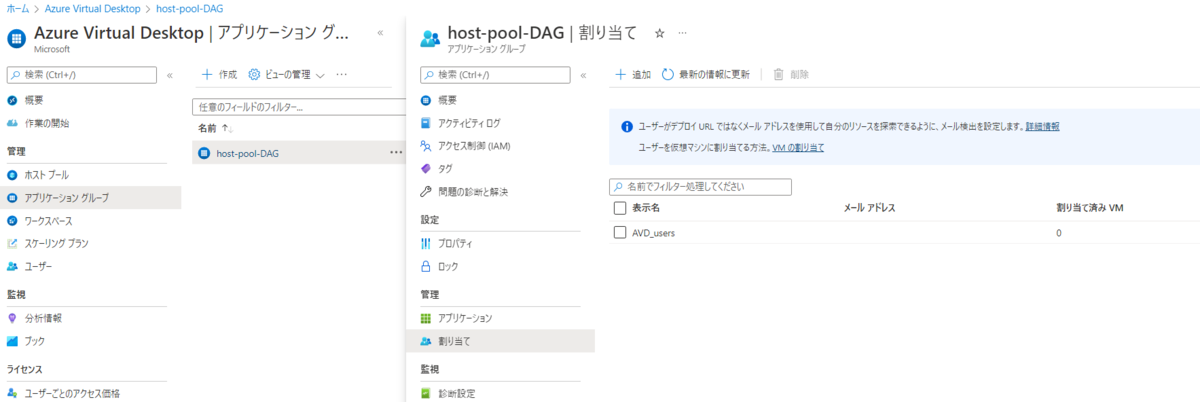Click the メール アドレス column header
This screenshot has height=402, width=1200.
(x=870, y=207)
